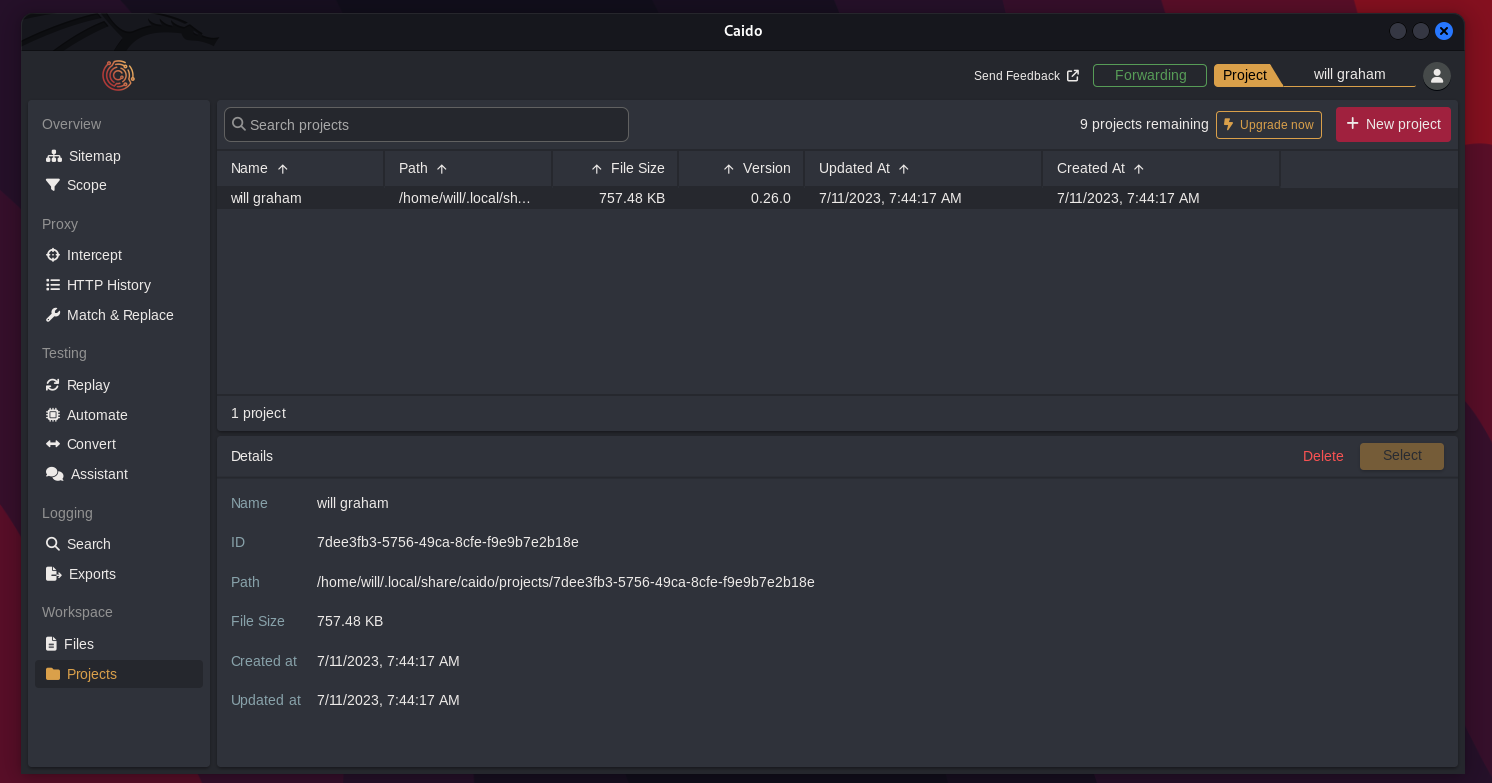Click the Project label tab in header
Image resolution: width=1492 pixels, height=783 pixels.
point(1245,75)
